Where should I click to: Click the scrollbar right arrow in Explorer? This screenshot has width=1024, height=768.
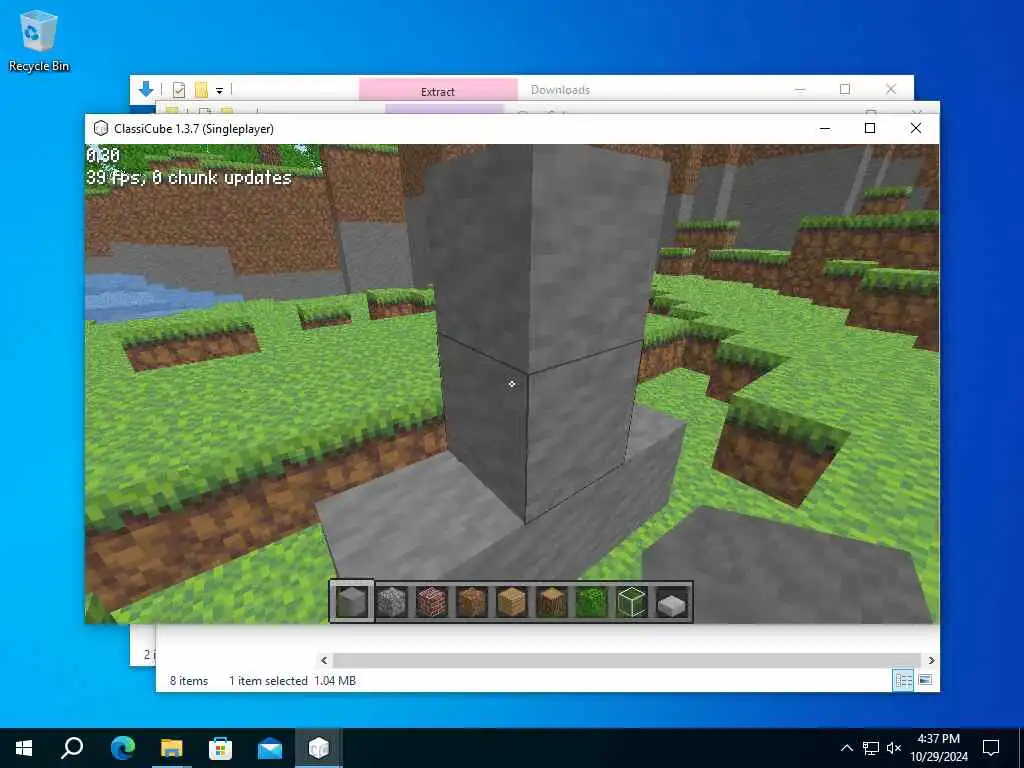(x=931, y=660)
